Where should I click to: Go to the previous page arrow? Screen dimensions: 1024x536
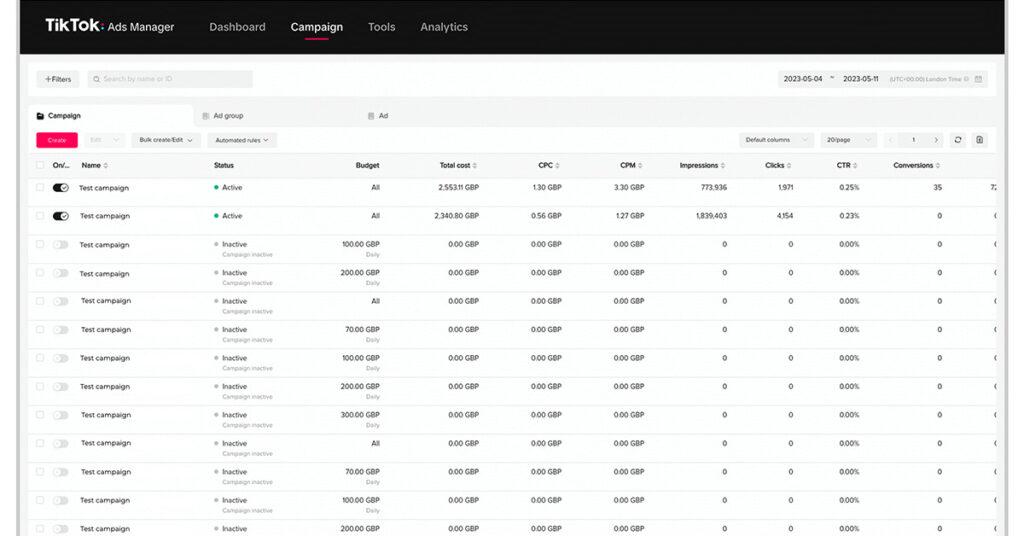(891, 140)
